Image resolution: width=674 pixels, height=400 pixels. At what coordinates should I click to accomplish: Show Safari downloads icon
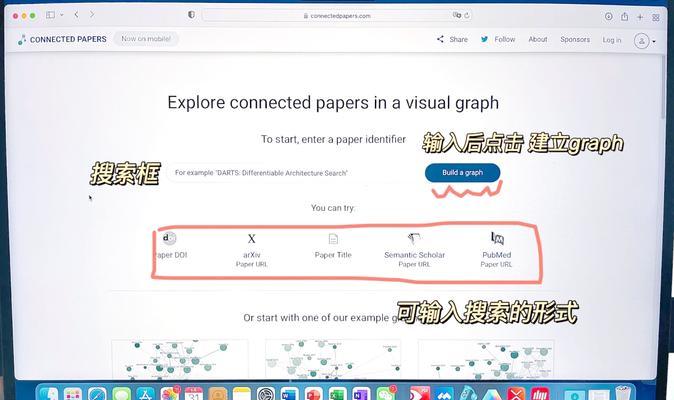point(609,16)
